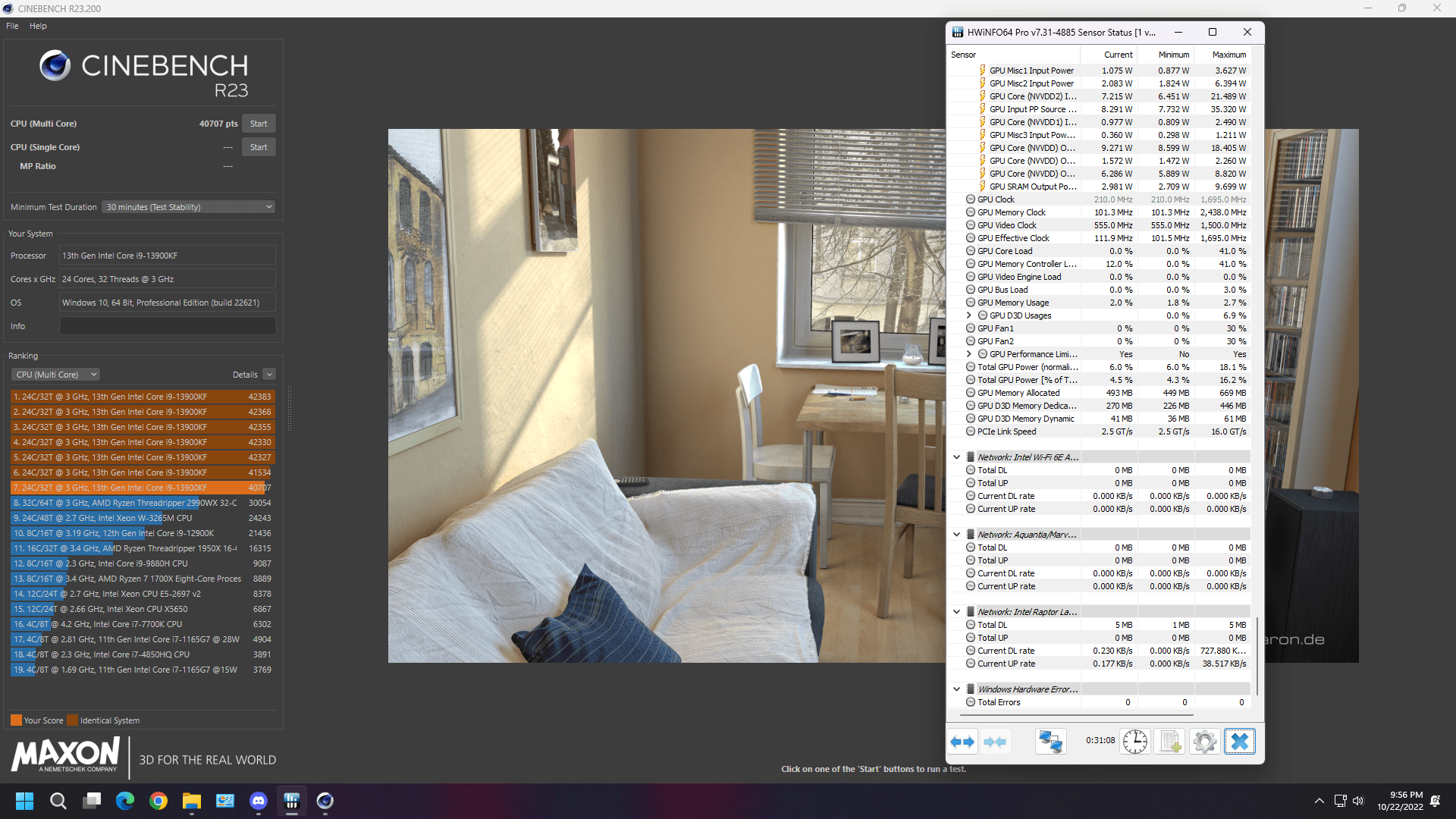
Task: Start logging sensors to file in HWiNFO
Action: [1169, 742]
